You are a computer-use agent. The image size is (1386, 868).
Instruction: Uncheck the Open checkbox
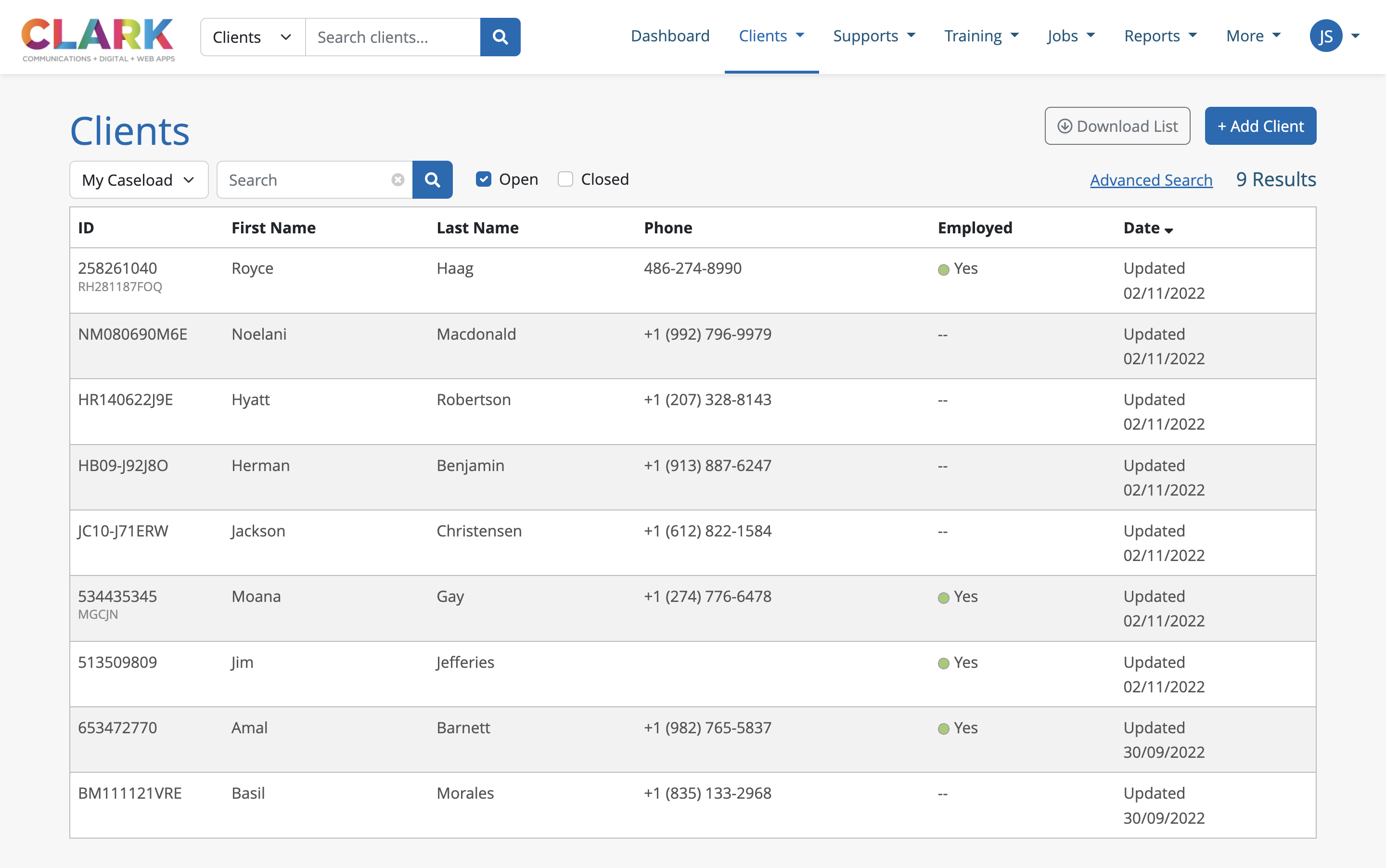point(484,179)
